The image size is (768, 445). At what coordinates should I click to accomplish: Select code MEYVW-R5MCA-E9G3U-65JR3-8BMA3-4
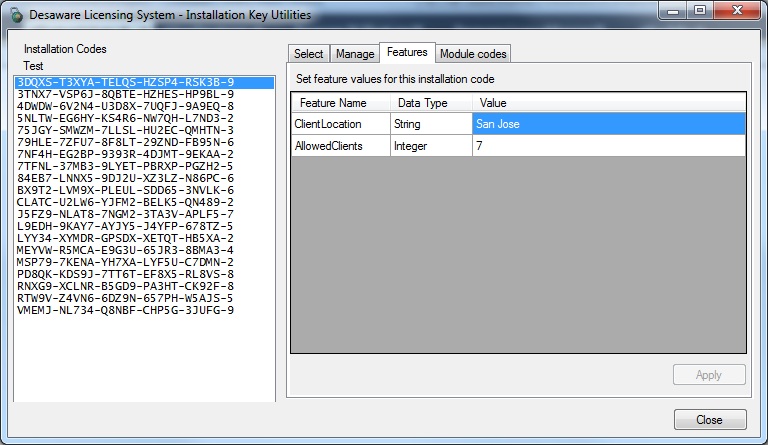144,250
